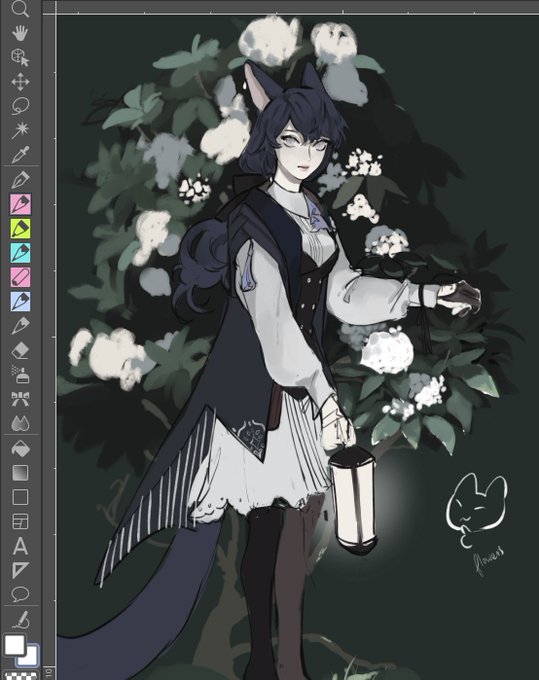Select the Eraser tool
This screenshot has height=680, width=539.
20,350
